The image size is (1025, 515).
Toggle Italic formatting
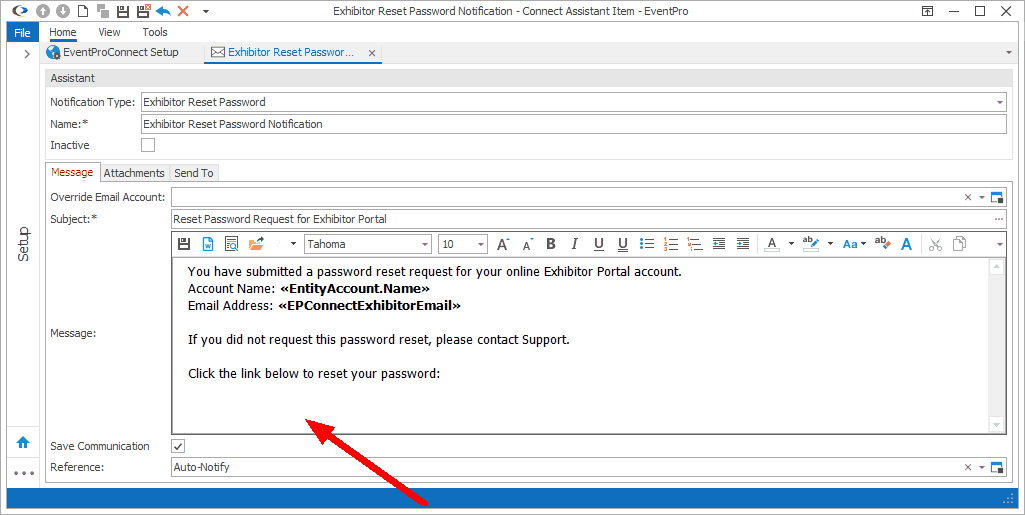[x=575, y=244]
